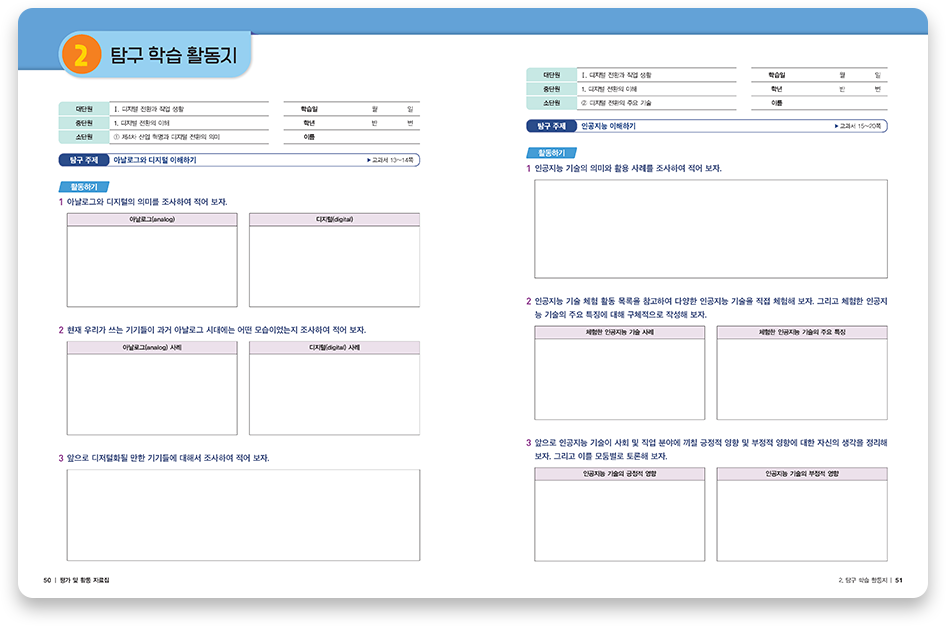946x626 pixels.
Task: Select question '앞으로 디지털화될 만한 기기들에 대해서'
Action: [168, 458]
